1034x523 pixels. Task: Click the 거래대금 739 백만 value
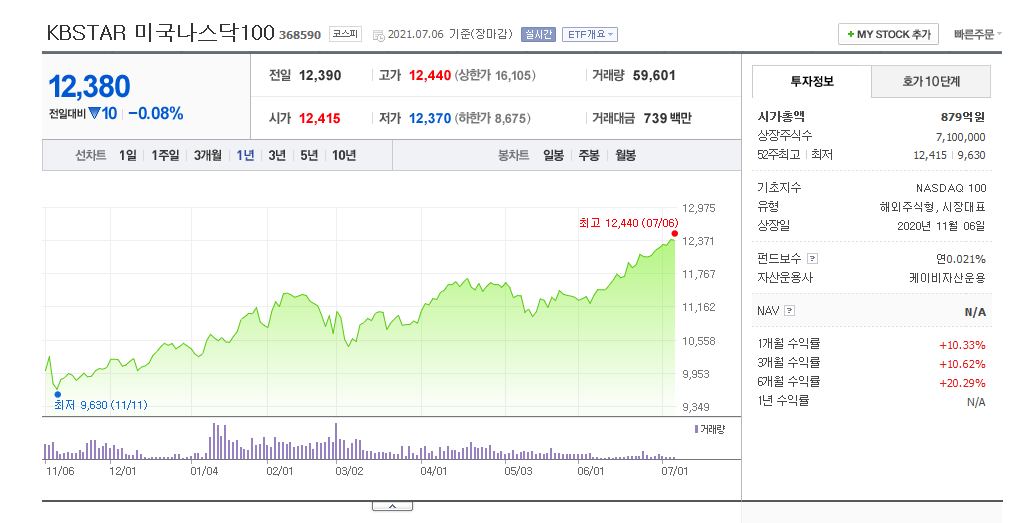pyautogui.click(x=667, y=119)
